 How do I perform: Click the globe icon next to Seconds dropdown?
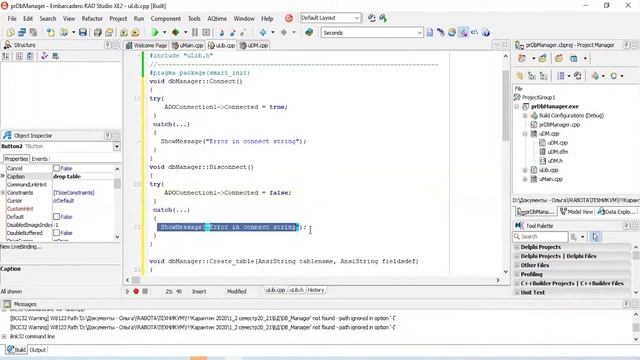(452, 33)
